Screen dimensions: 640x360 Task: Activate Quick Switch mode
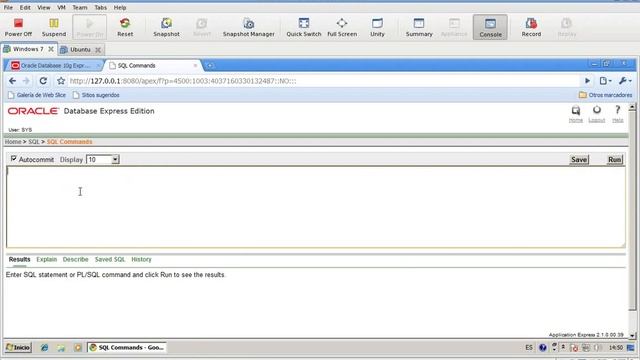click(304, 27)
